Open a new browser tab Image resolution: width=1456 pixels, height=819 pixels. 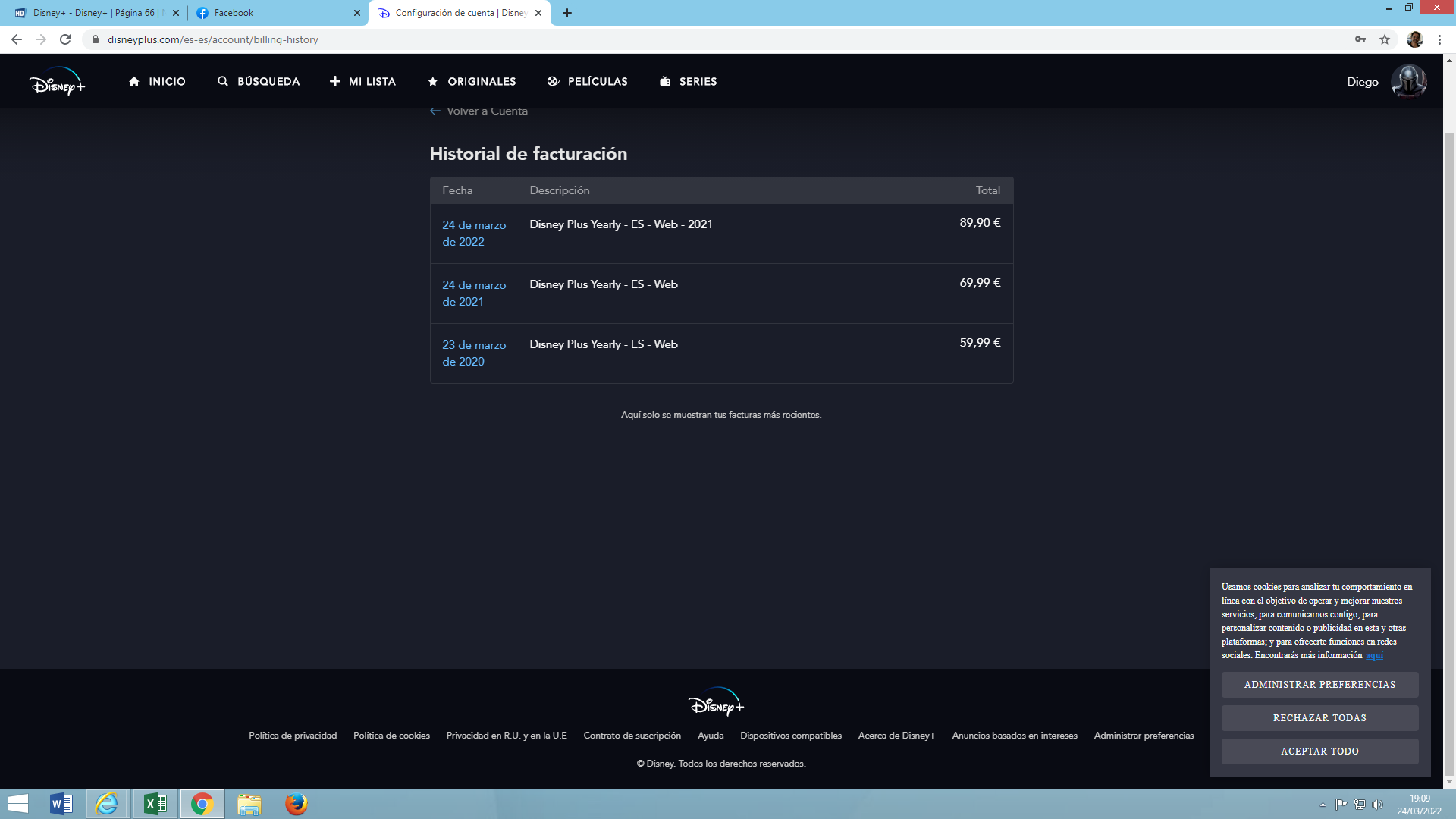click(567, 13)
